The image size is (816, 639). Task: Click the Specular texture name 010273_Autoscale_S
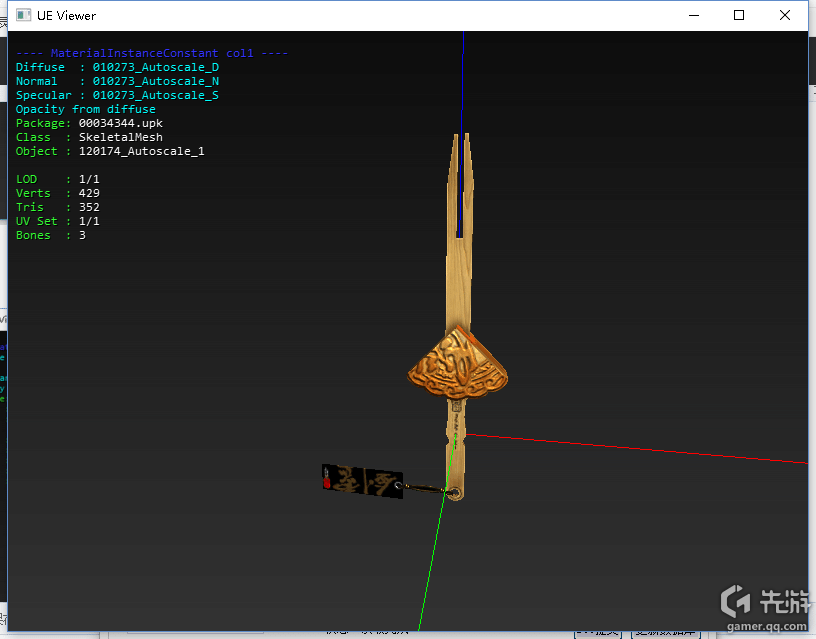[x=155, y=96]
